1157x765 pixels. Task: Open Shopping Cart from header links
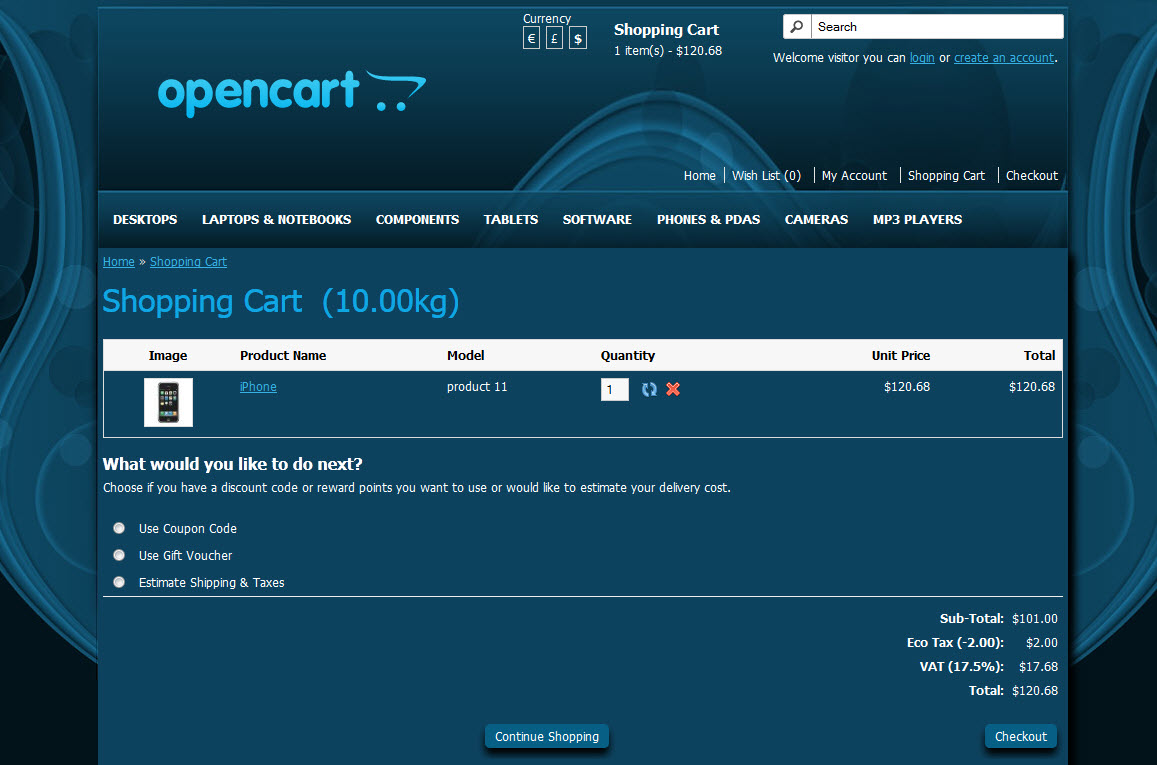[x=946, y=176]
